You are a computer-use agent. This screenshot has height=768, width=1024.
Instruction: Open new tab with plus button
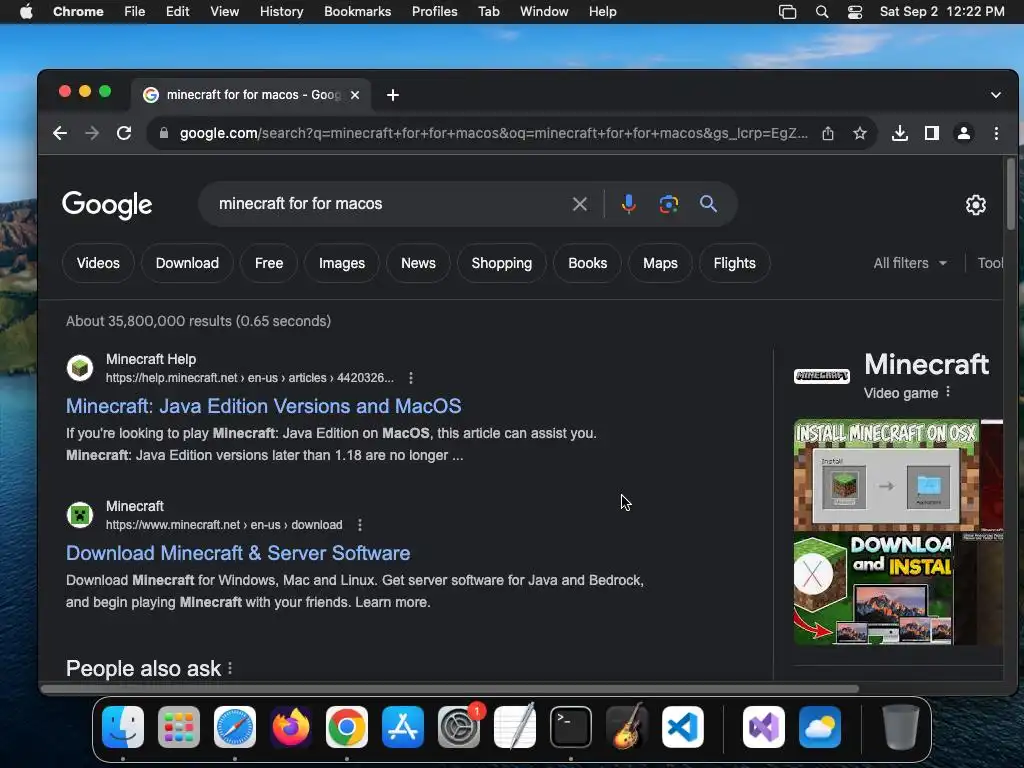coord(392,95)
